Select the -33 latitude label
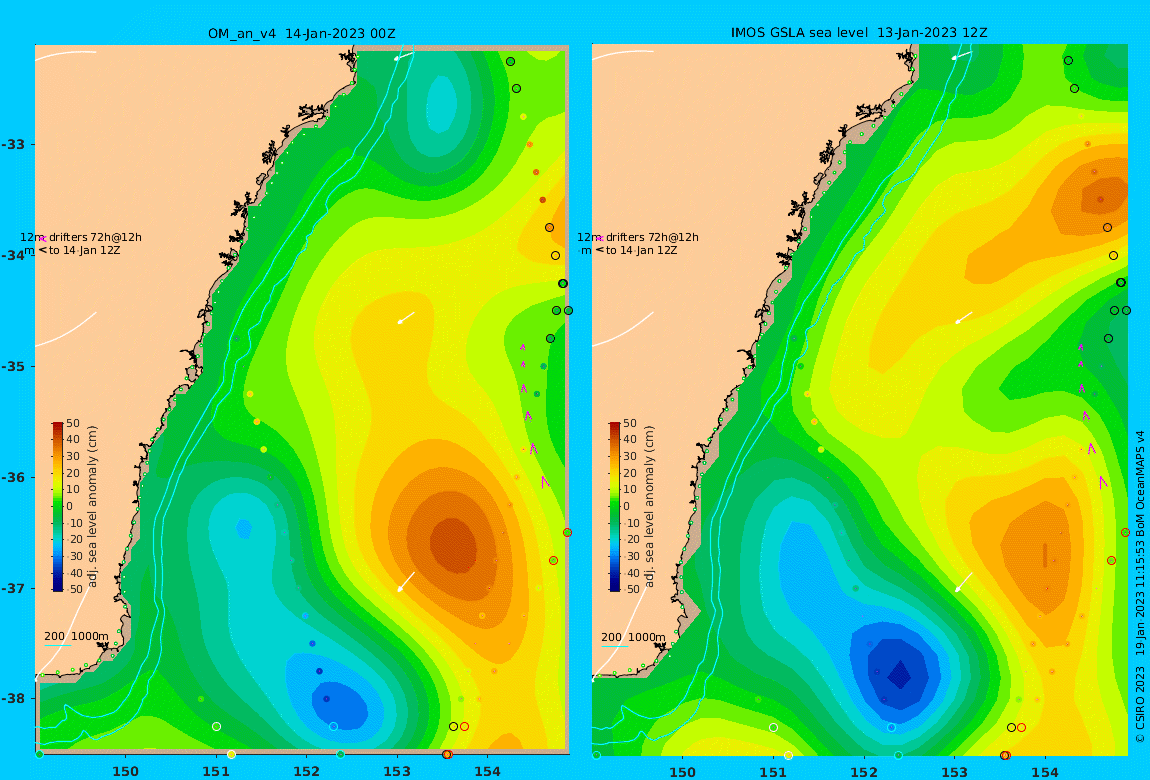This screenshot has height=780, width=1150. (x=13, y=144)
